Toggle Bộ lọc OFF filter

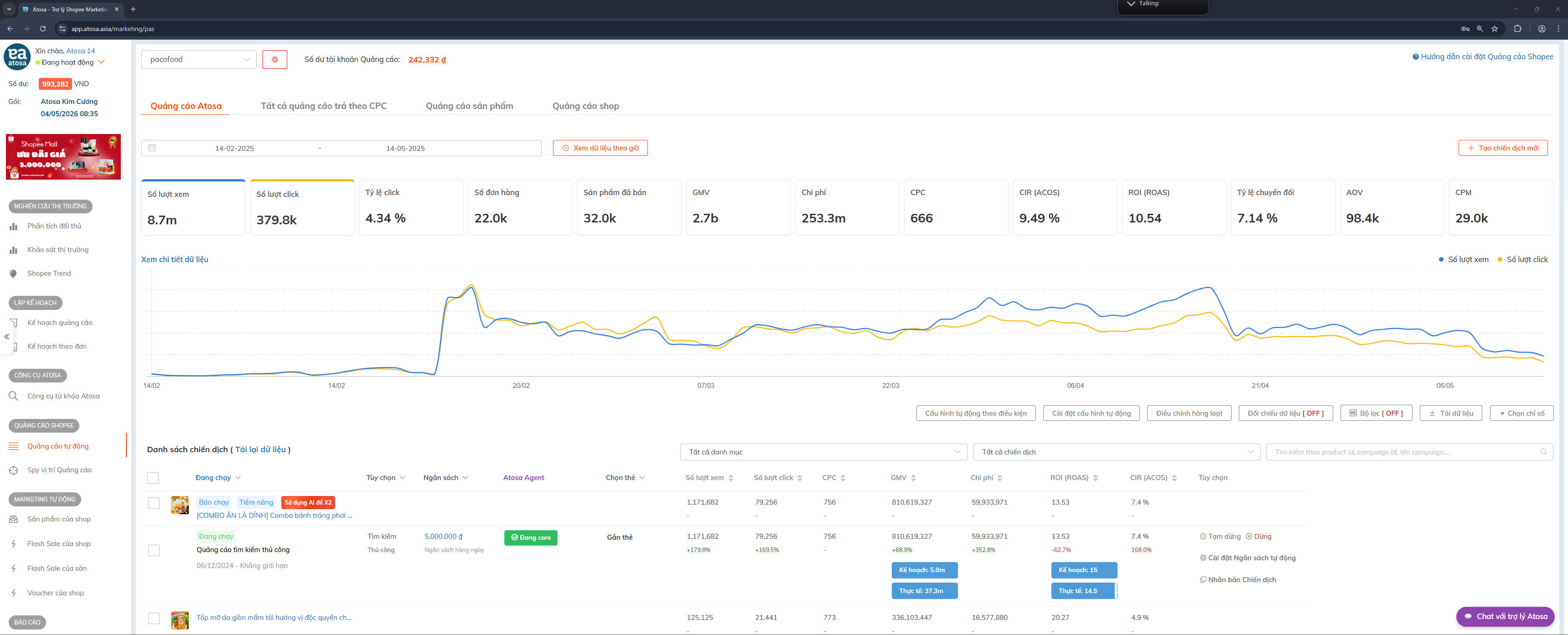click(x=1376, y=413)
